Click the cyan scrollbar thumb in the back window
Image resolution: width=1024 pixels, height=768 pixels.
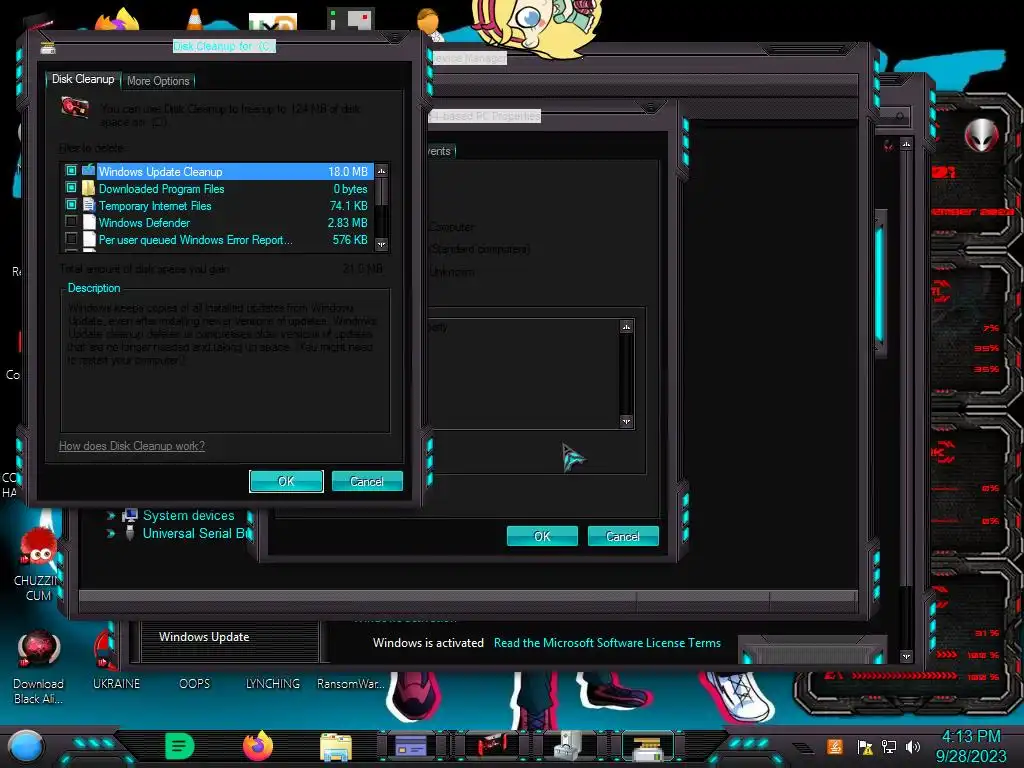click(880, 282)
